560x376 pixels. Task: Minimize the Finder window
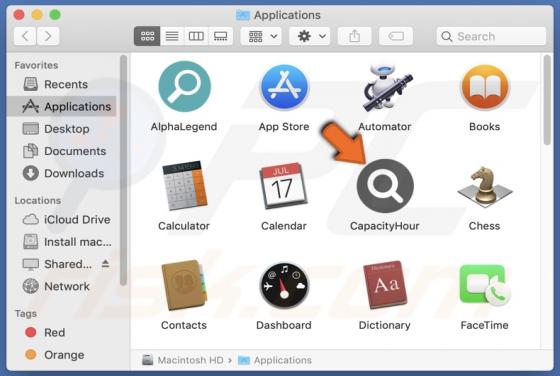(37, 15)
